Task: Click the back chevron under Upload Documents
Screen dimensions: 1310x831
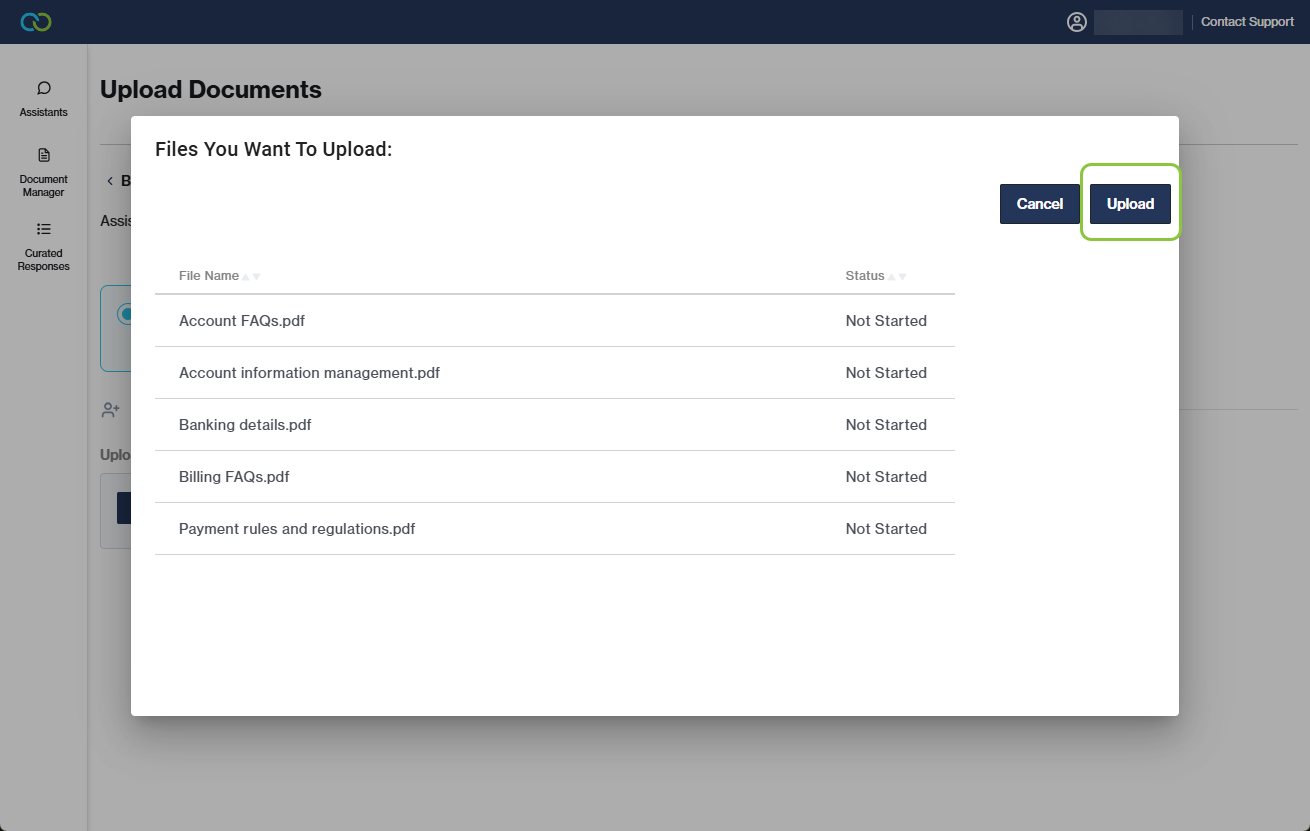Action: point(110,181)
